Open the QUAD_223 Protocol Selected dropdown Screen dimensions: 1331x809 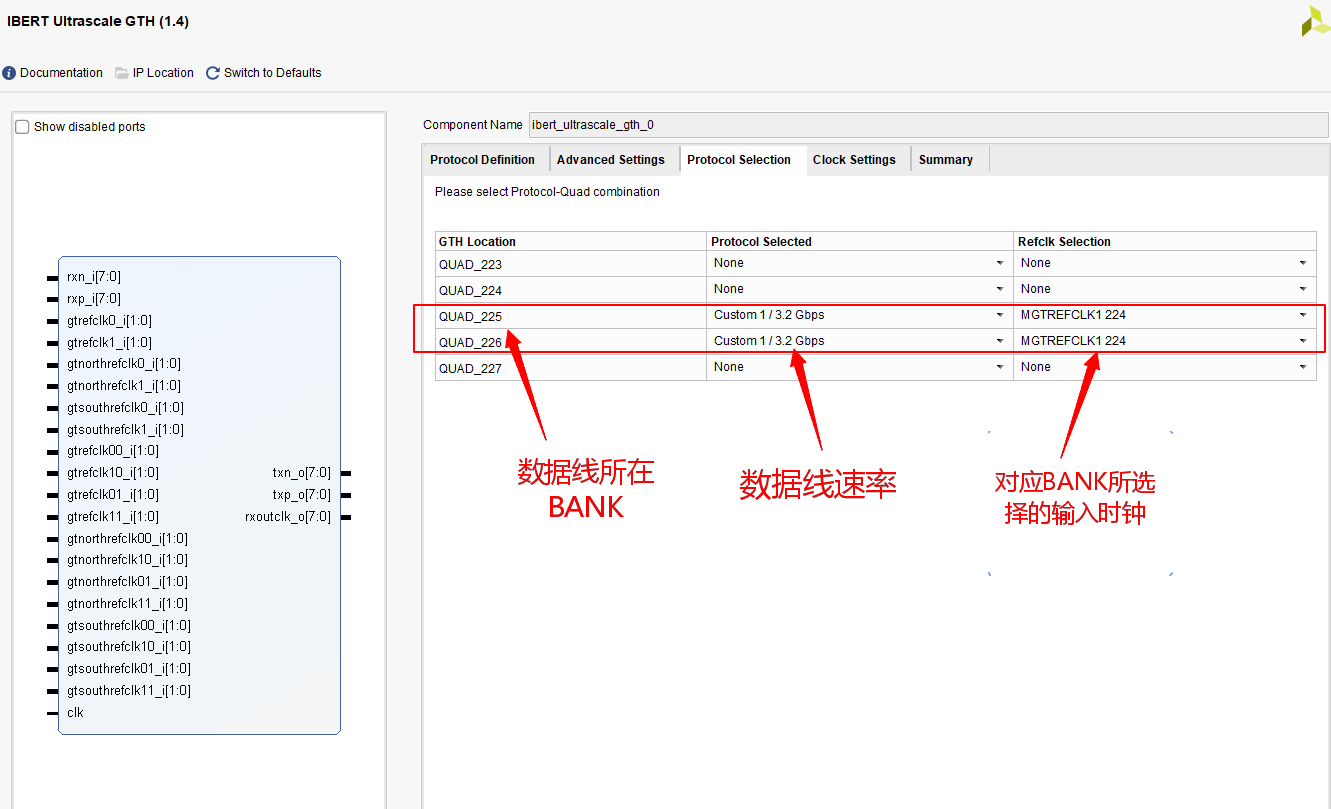pos(999,262)
